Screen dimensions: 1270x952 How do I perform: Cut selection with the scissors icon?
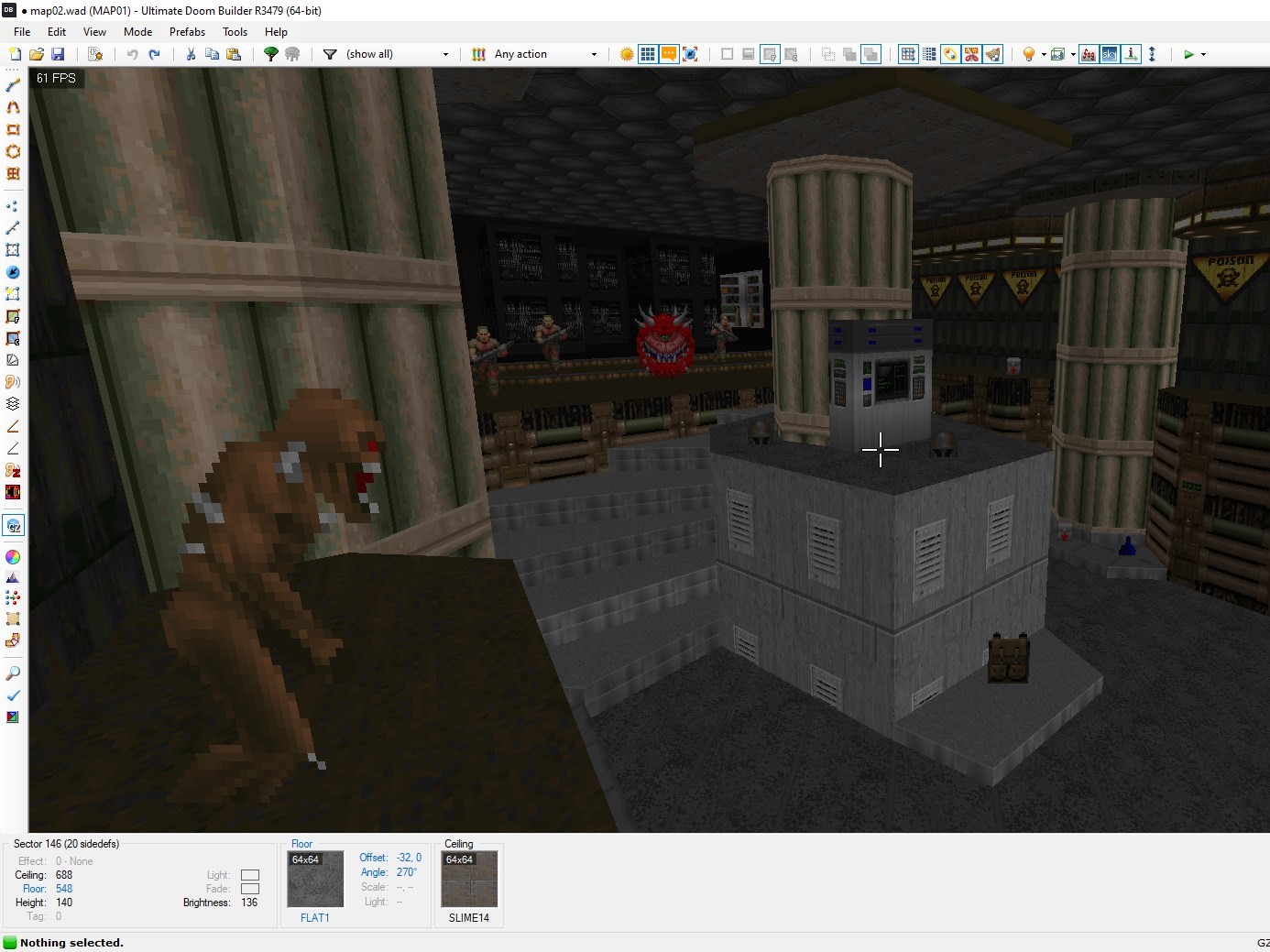coord(191,54)
